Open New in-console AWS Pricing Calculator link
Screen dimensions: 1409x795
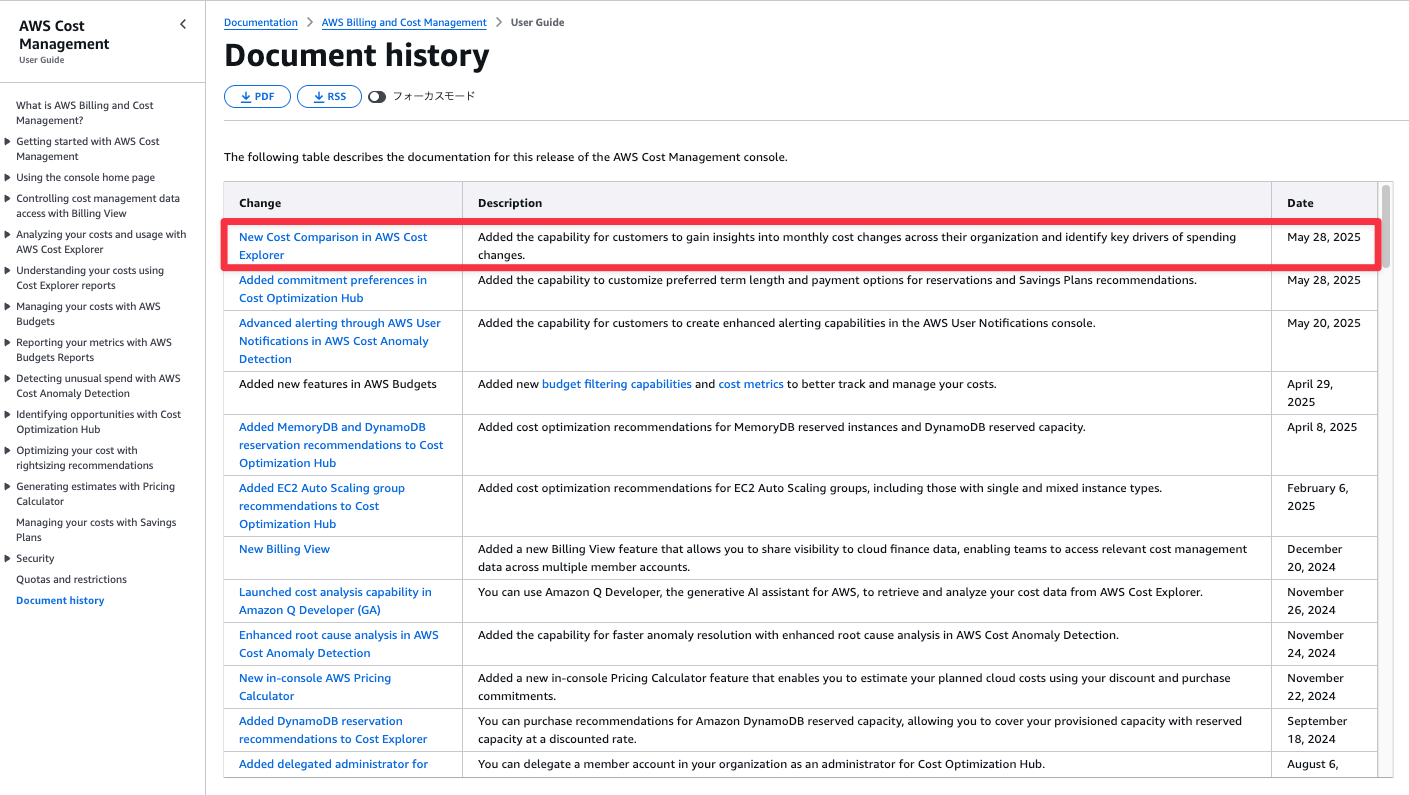(x=315, y=687)
